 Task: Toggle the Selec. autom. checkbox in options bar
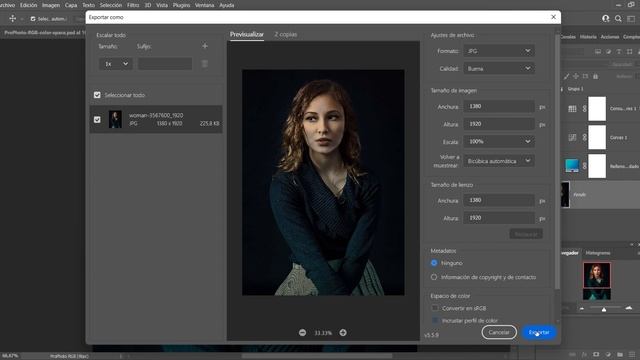pyautogui.click(x=33, y=19)
